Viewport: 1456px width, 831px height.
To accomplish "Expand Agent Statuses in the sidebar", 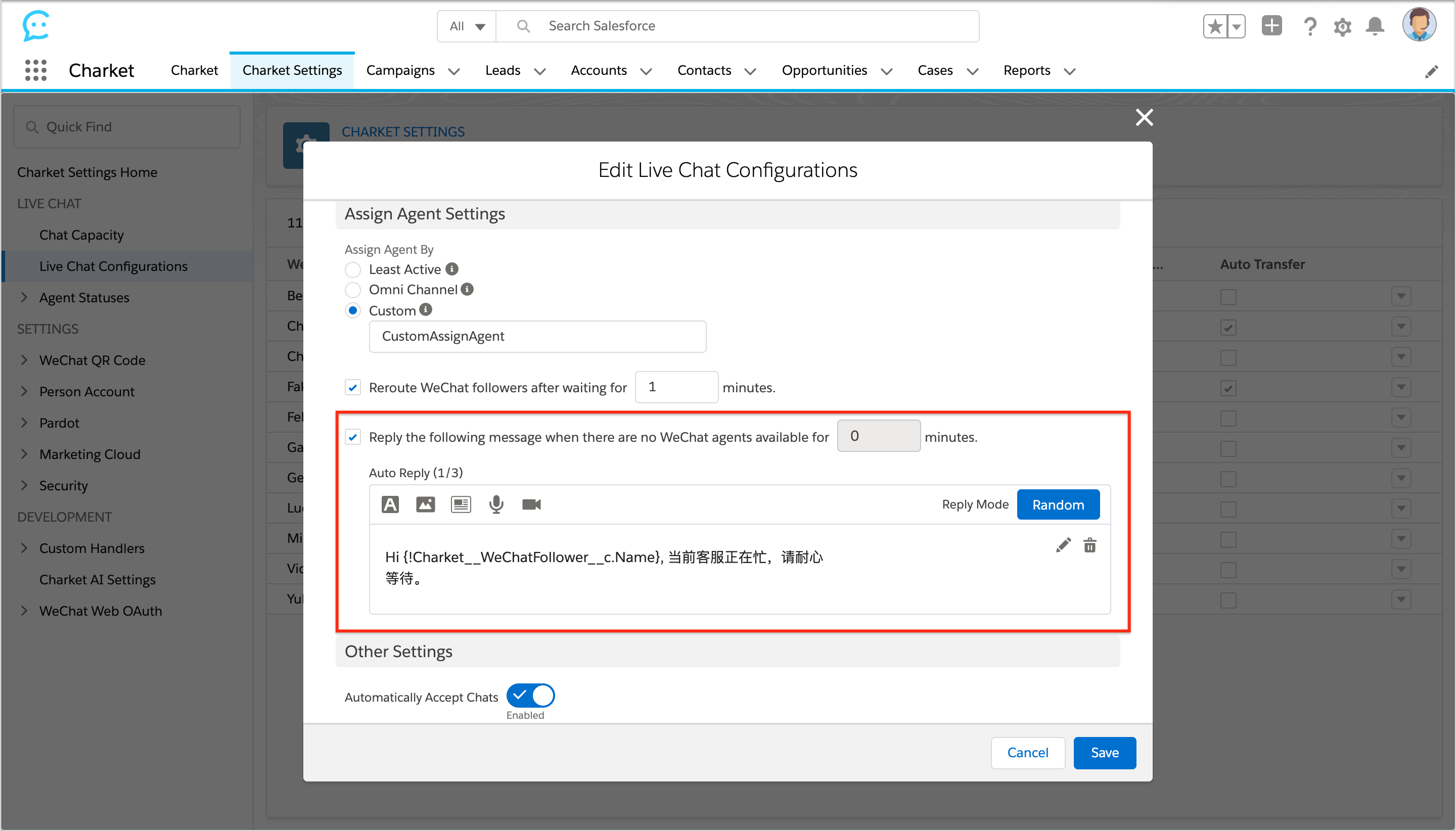I will pyautogui.click(x=24, y=297).
